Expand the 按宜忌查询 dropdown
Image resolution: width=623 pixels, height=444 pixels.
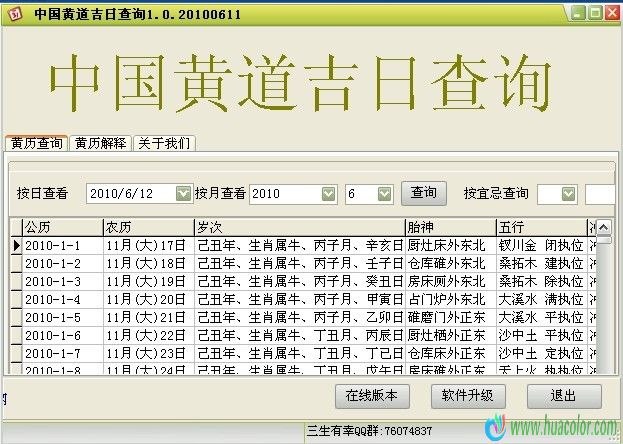click(569, 194)
